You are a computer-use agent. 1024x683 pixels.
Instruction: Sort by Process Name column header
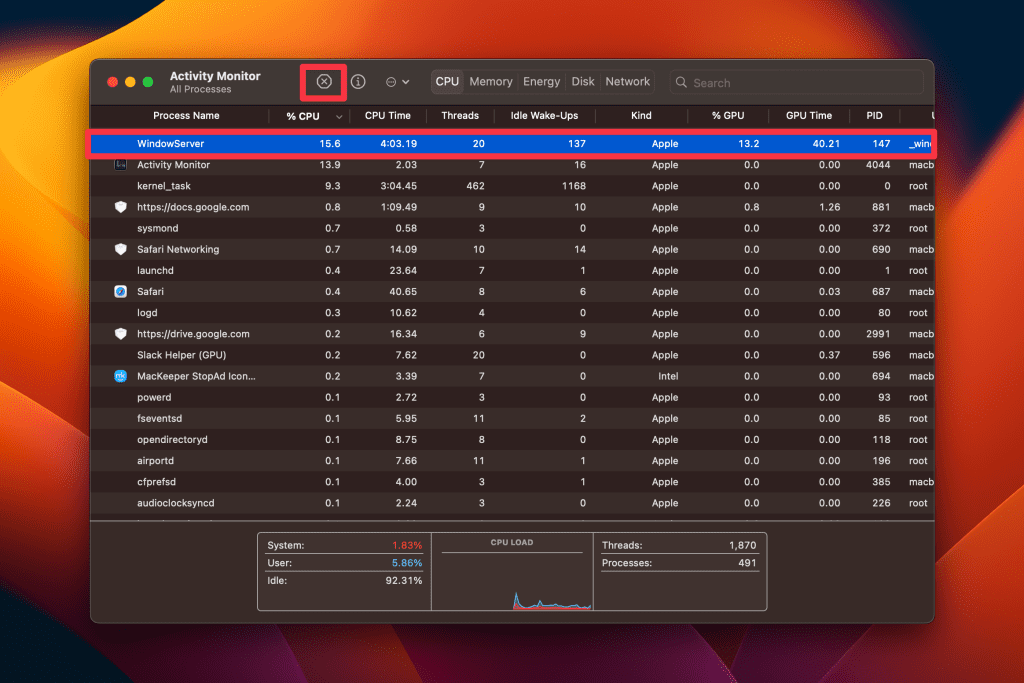[186, 116]
